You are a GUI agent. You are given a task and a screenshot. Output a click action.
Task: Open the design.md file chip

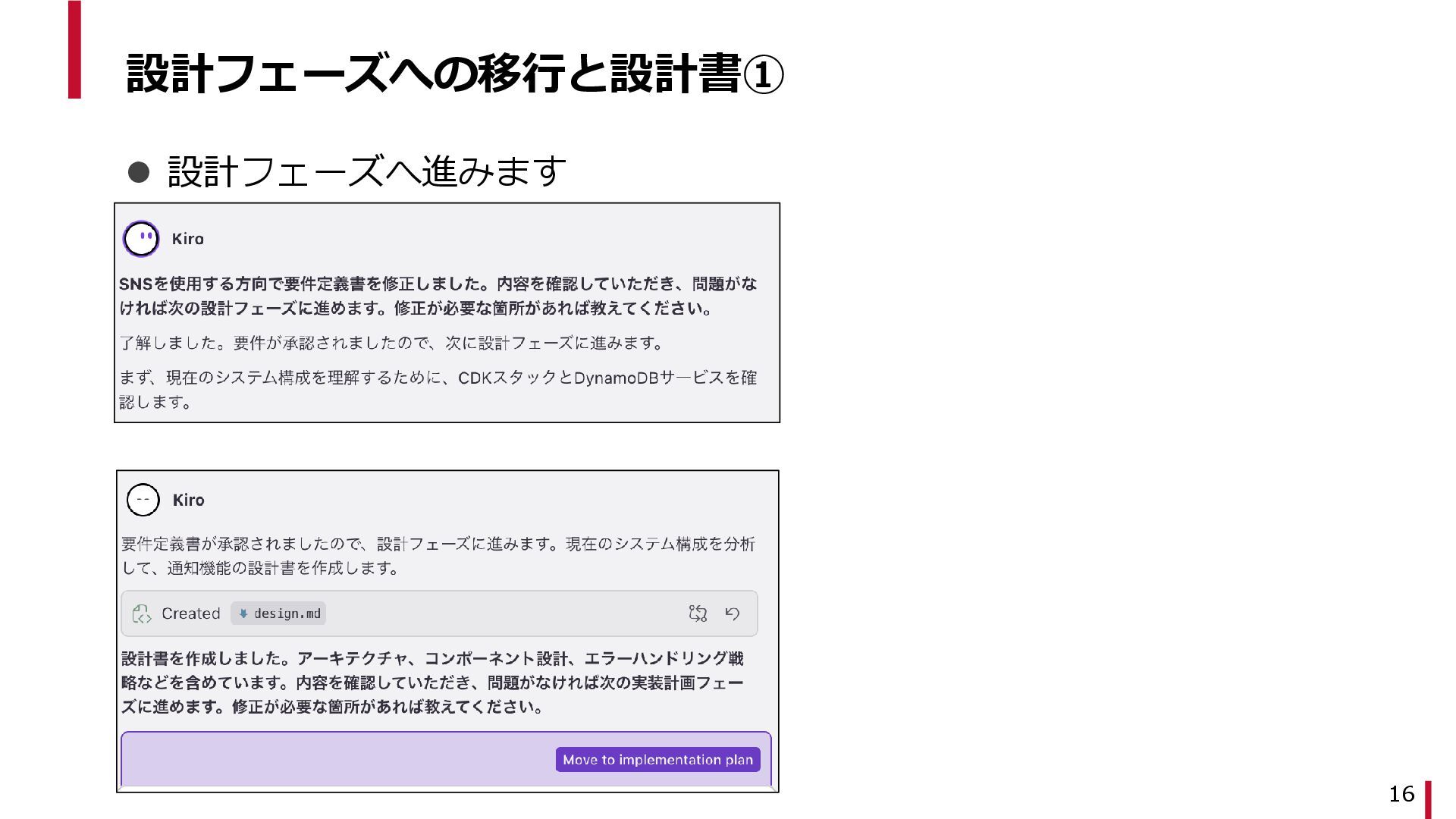278,613
